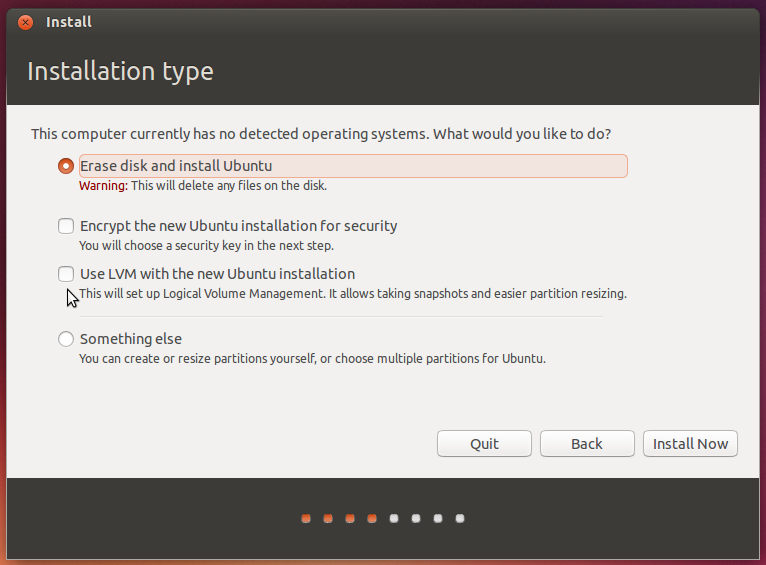Screen dimensions: 766x565
Task: Enable Encrypt the new Ubuntu installation checkbox
Action: (66, 226)
